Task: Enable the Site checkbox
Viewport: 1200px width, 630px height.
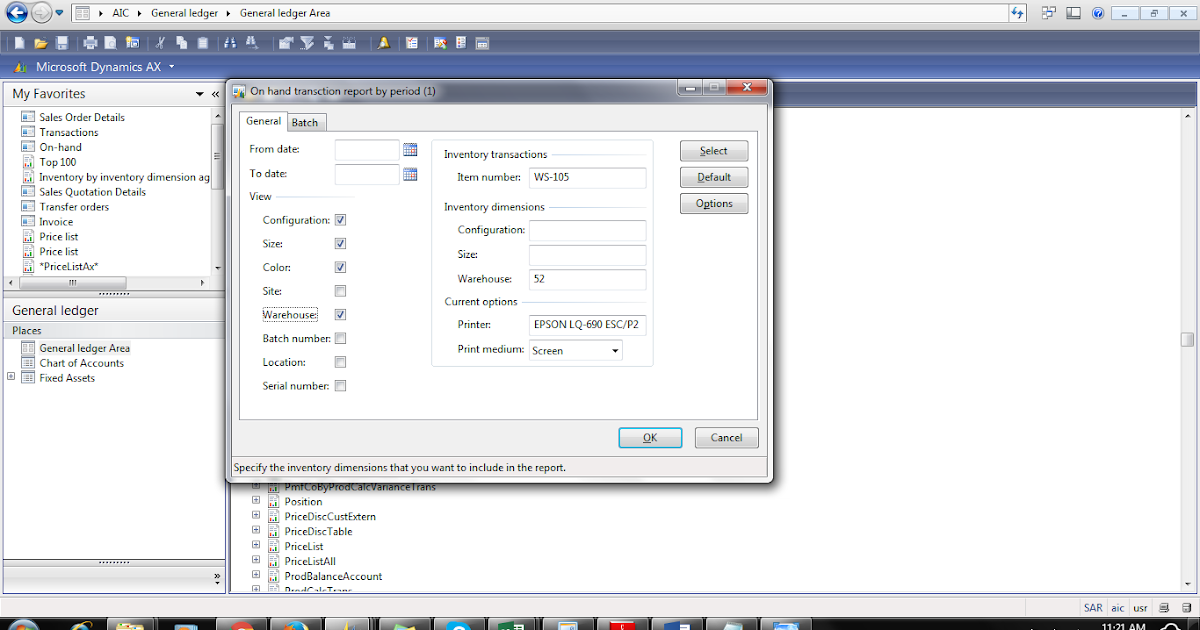Action: (340, 290)
